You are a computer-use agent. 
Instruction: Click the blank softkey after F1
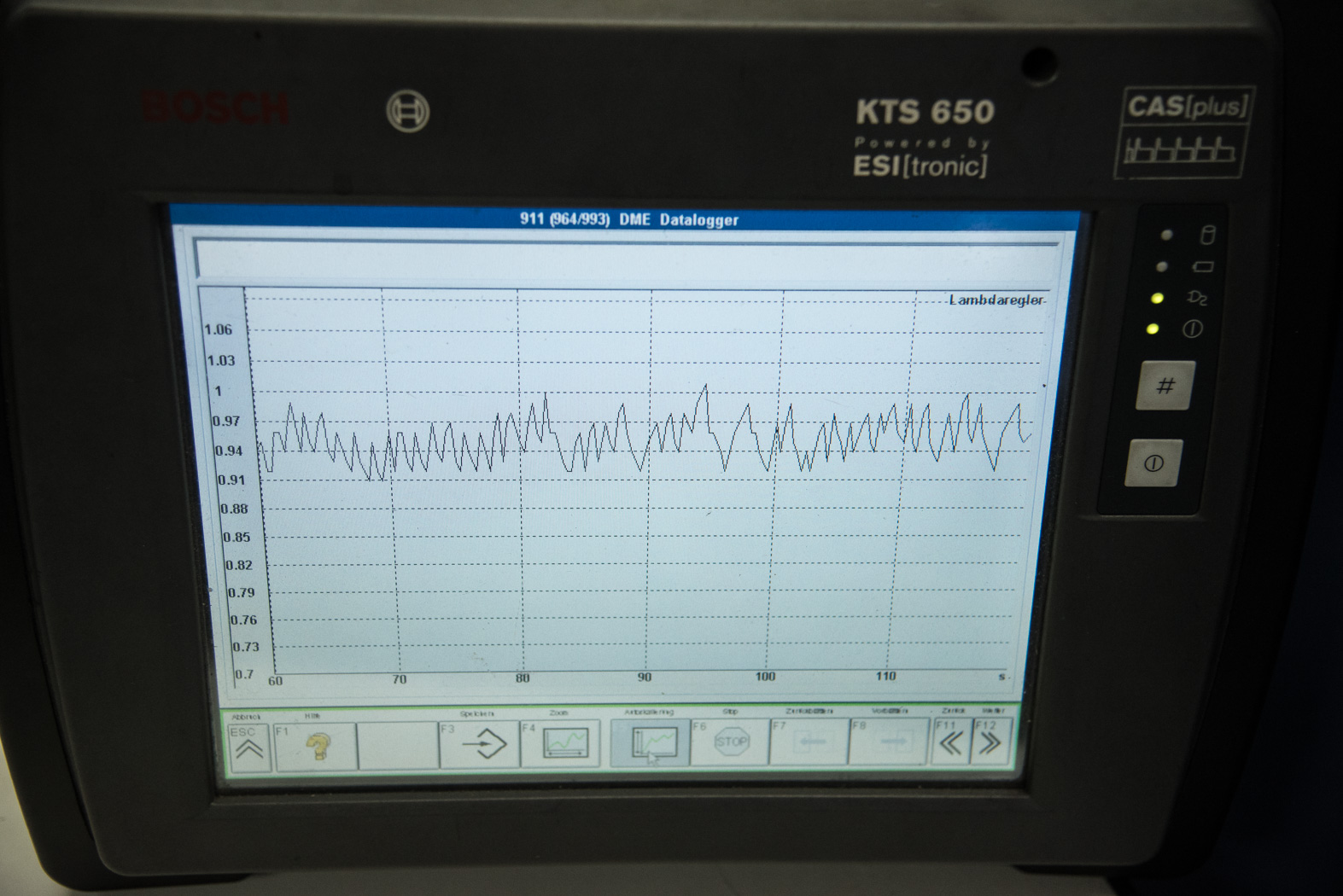coord(398,746)
